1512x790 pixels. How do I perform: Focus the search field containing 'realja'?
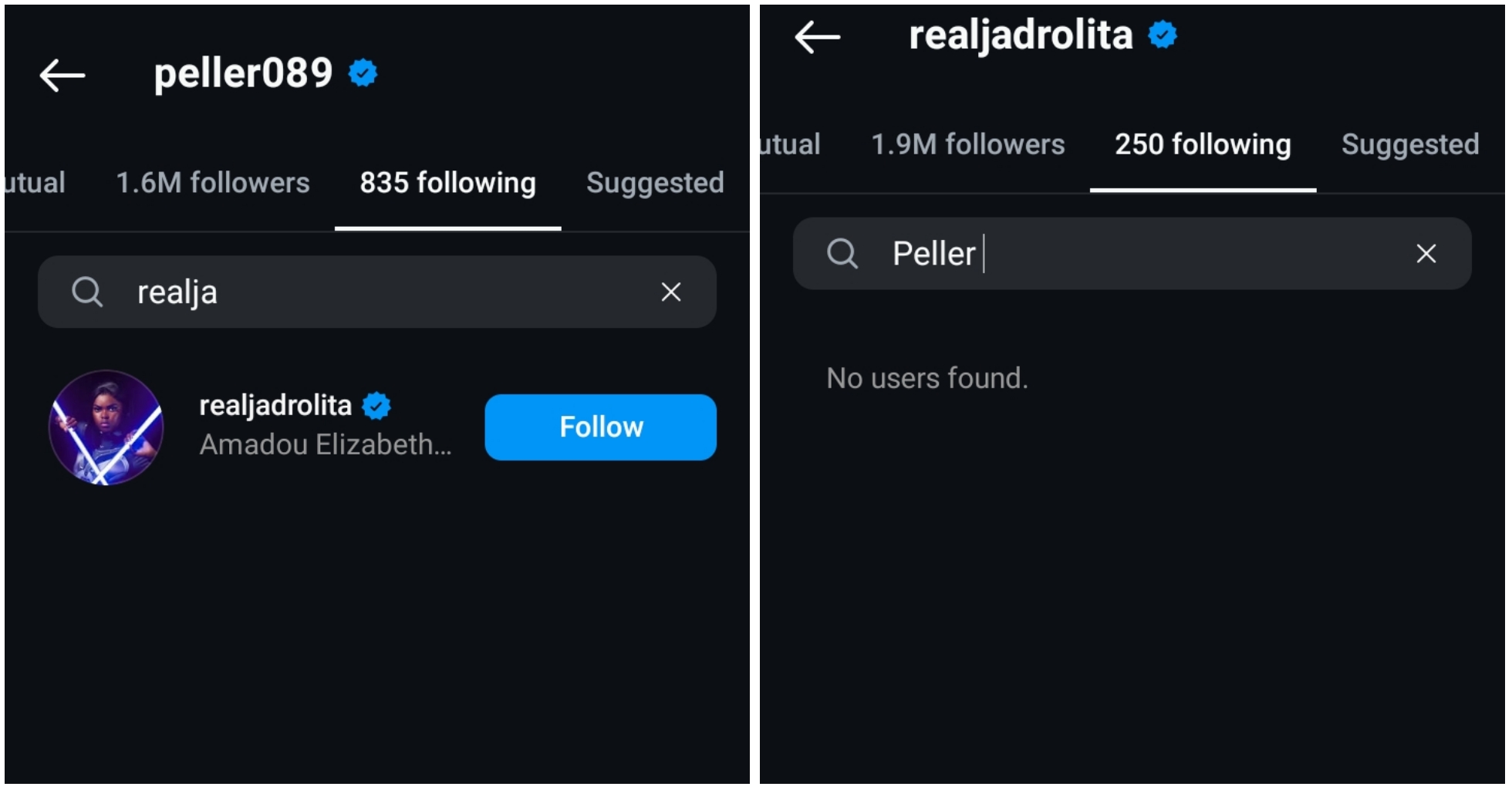pyautogui.click(x=386, y=292)
